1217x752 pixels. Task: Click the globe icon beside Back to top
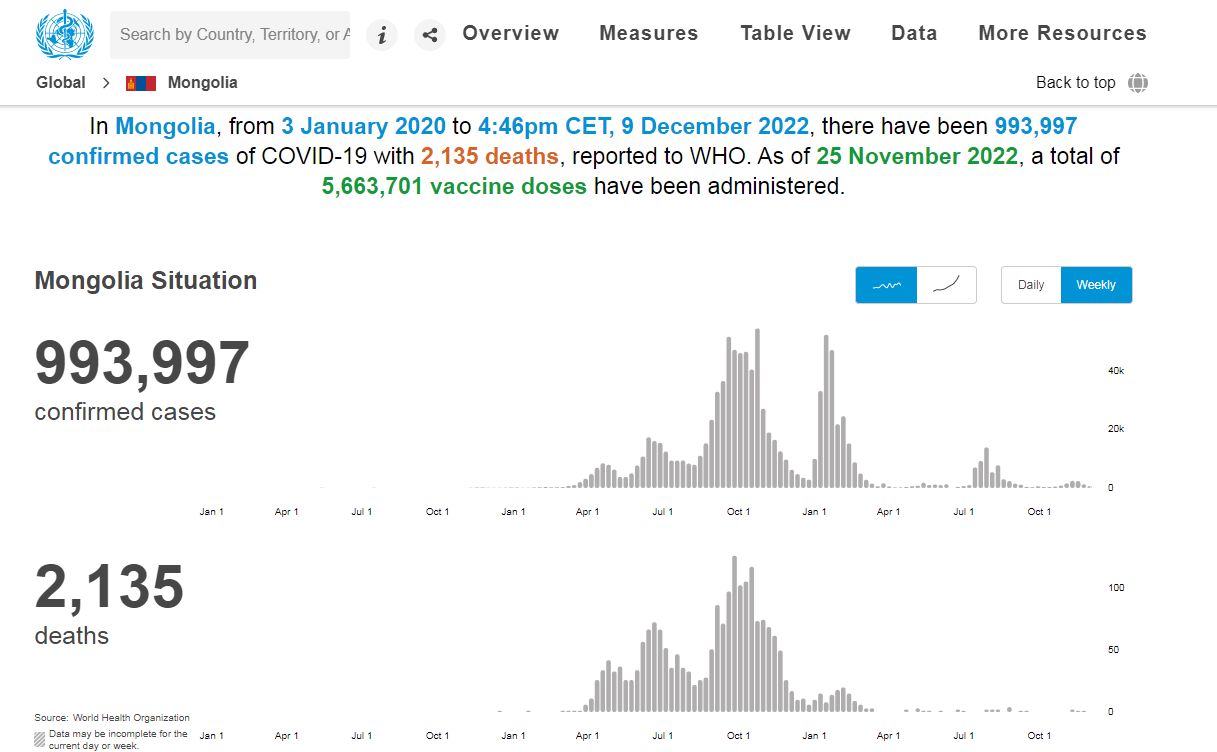1138,83
